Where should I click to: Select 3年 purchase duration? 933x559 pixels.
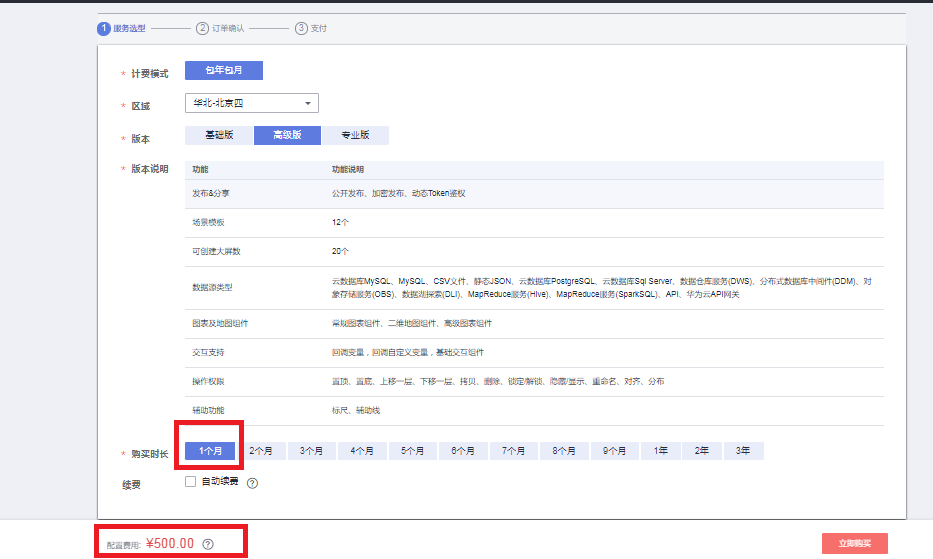(x=743, y=451)
